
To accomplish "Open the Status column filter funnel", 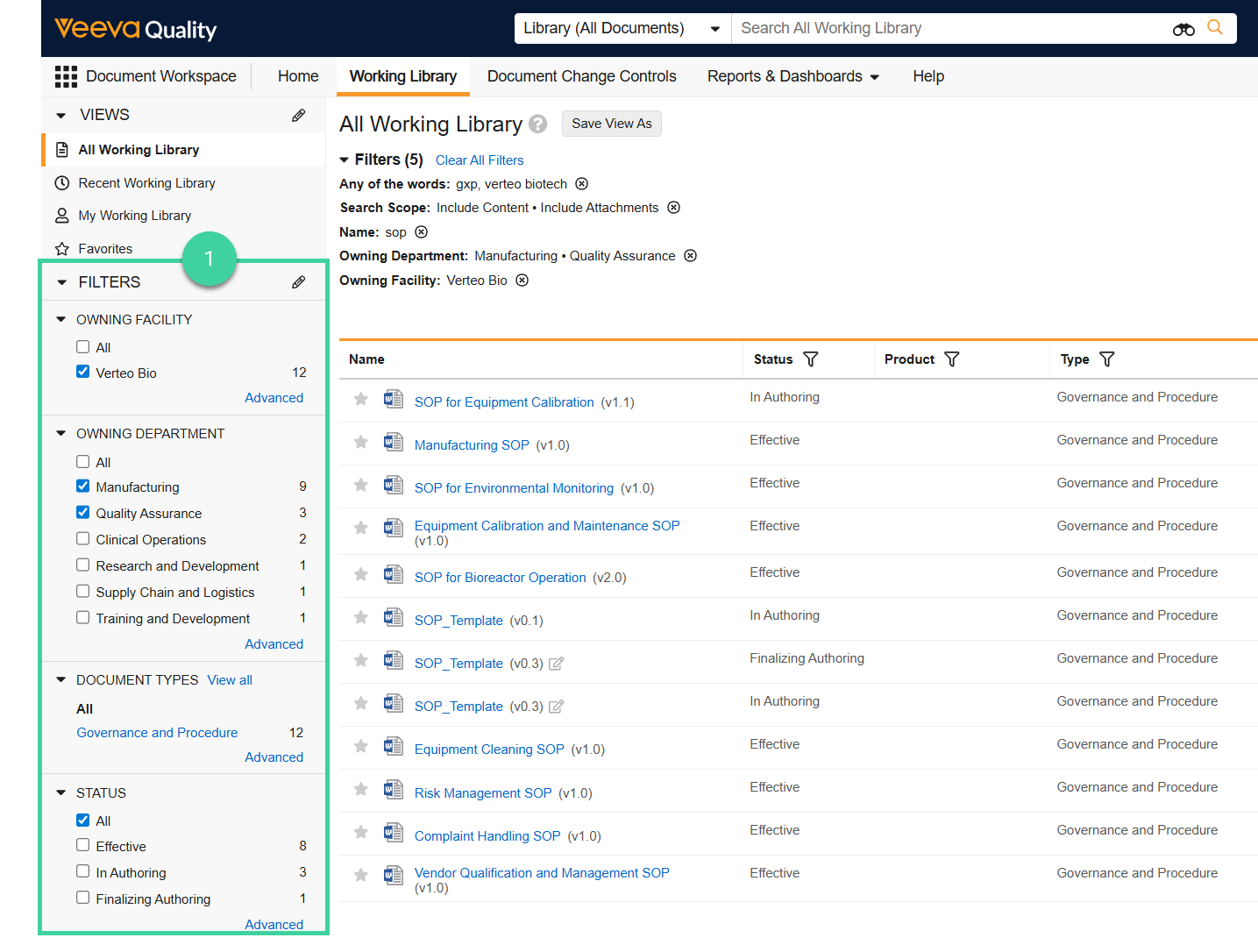I will click(811, 359).
